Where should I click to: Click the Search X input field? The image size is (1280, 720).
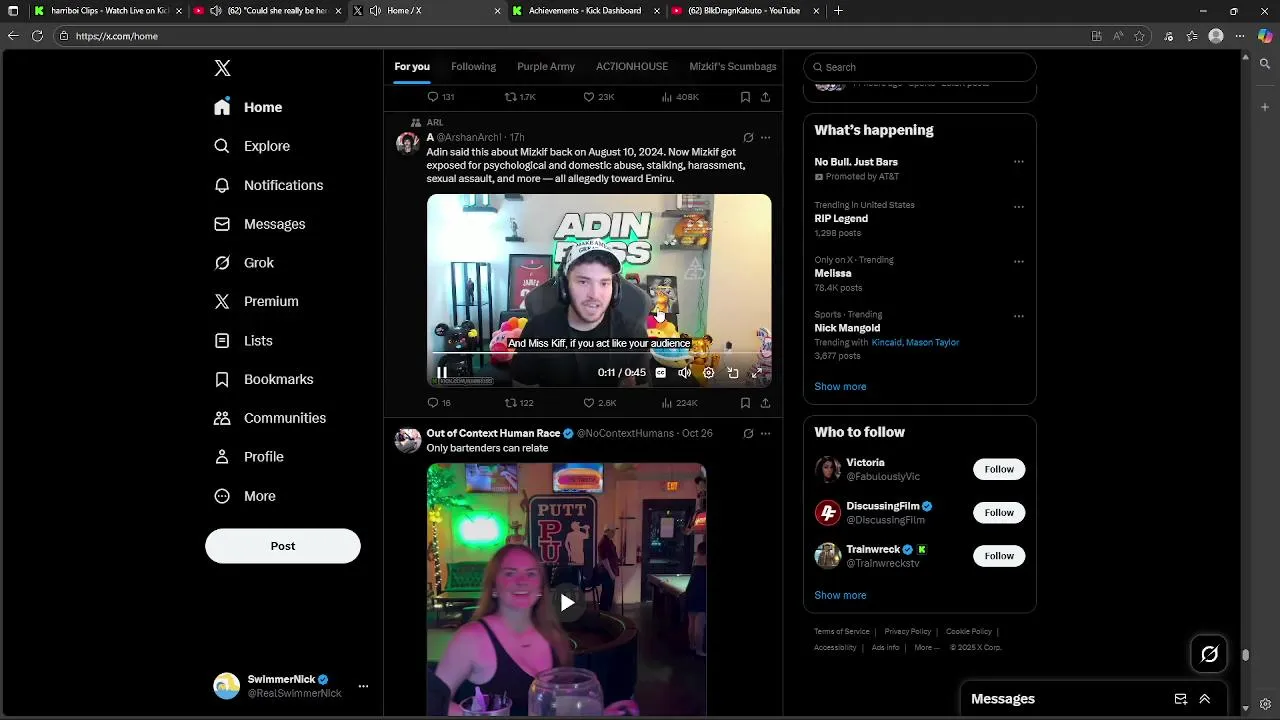coord(920,67)
